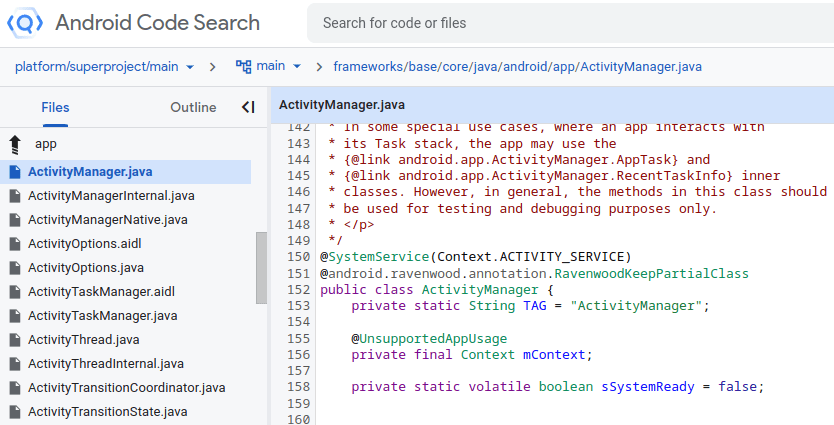Click the file icon beside ActivityTransitionCoordinator.java

[x=15, y=388]
